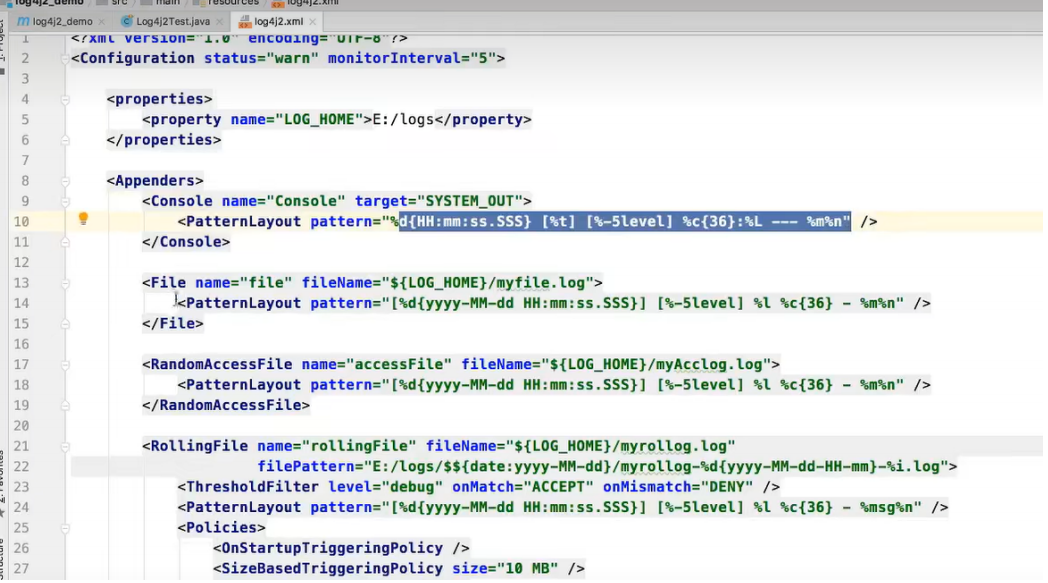Click the closing </RandomAccessFile> tag
The width and height of the screenshot is (1048, 583).
pyautogui.click(x=226, y=405)
